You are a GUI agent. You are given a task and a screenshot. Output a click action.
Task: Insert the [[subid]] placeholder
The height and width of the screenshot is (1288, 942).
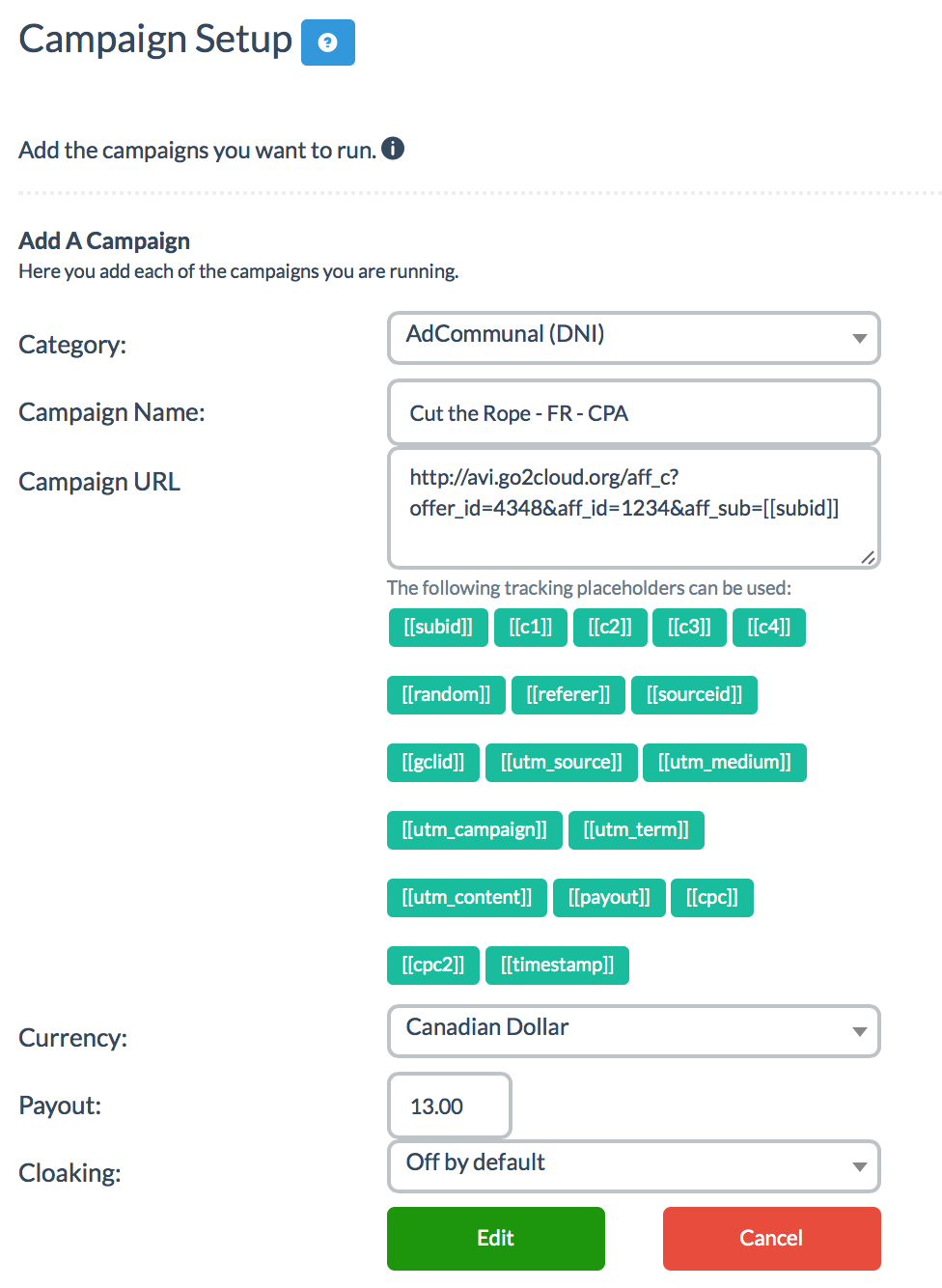point(438,628)
